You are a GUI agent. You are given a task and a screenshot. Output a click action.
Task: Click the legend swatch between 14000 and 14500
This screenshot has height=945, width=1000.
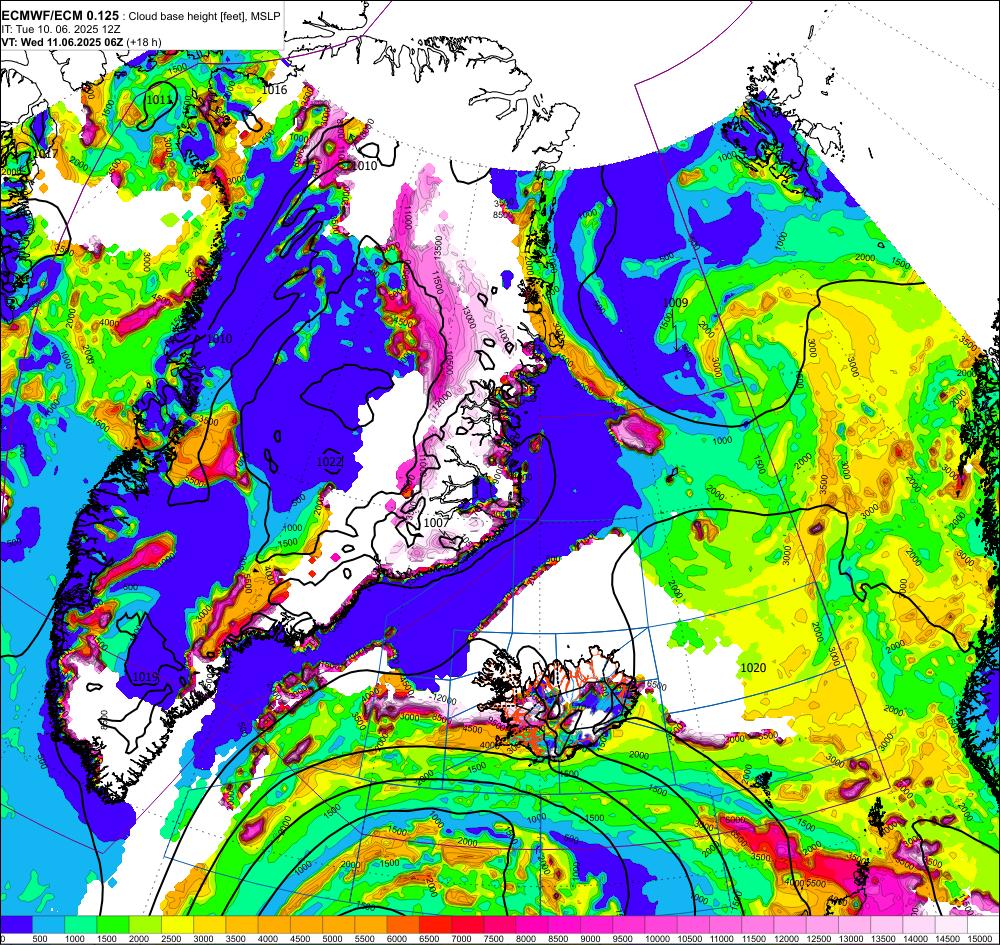(x=918, y=925)
